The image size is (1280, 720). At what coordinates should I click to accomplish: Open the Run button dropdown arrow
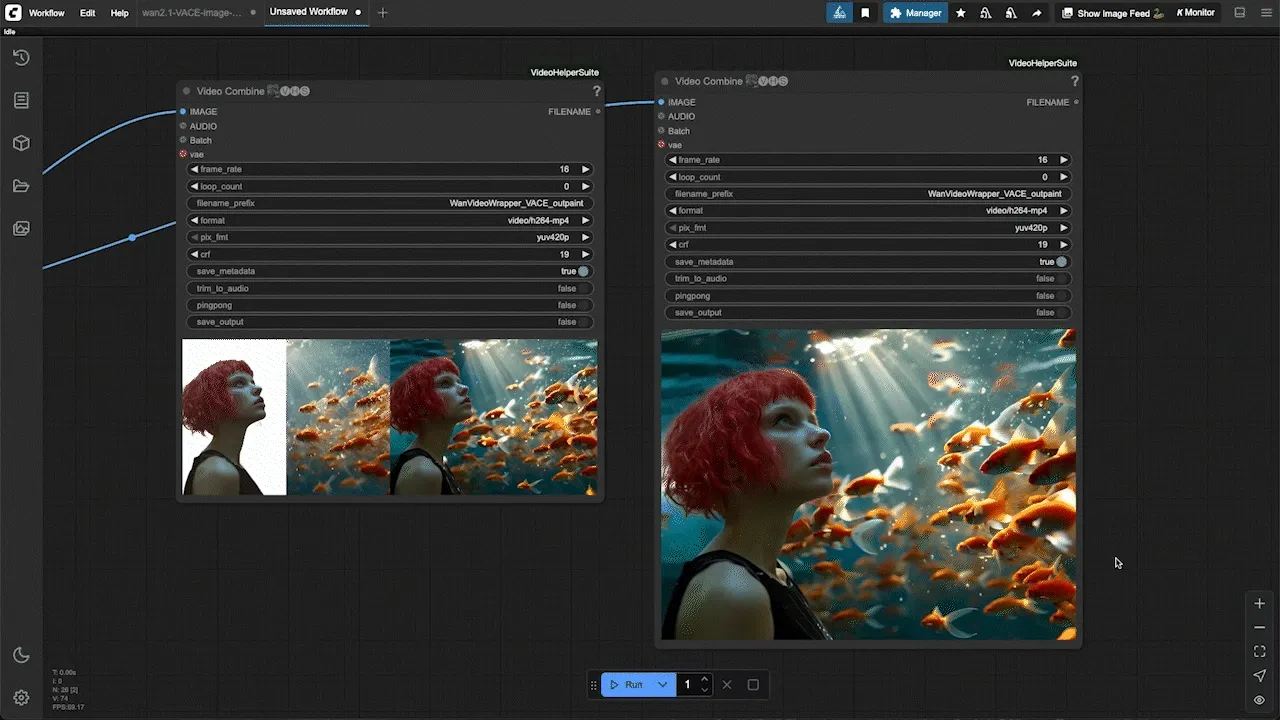662,685
